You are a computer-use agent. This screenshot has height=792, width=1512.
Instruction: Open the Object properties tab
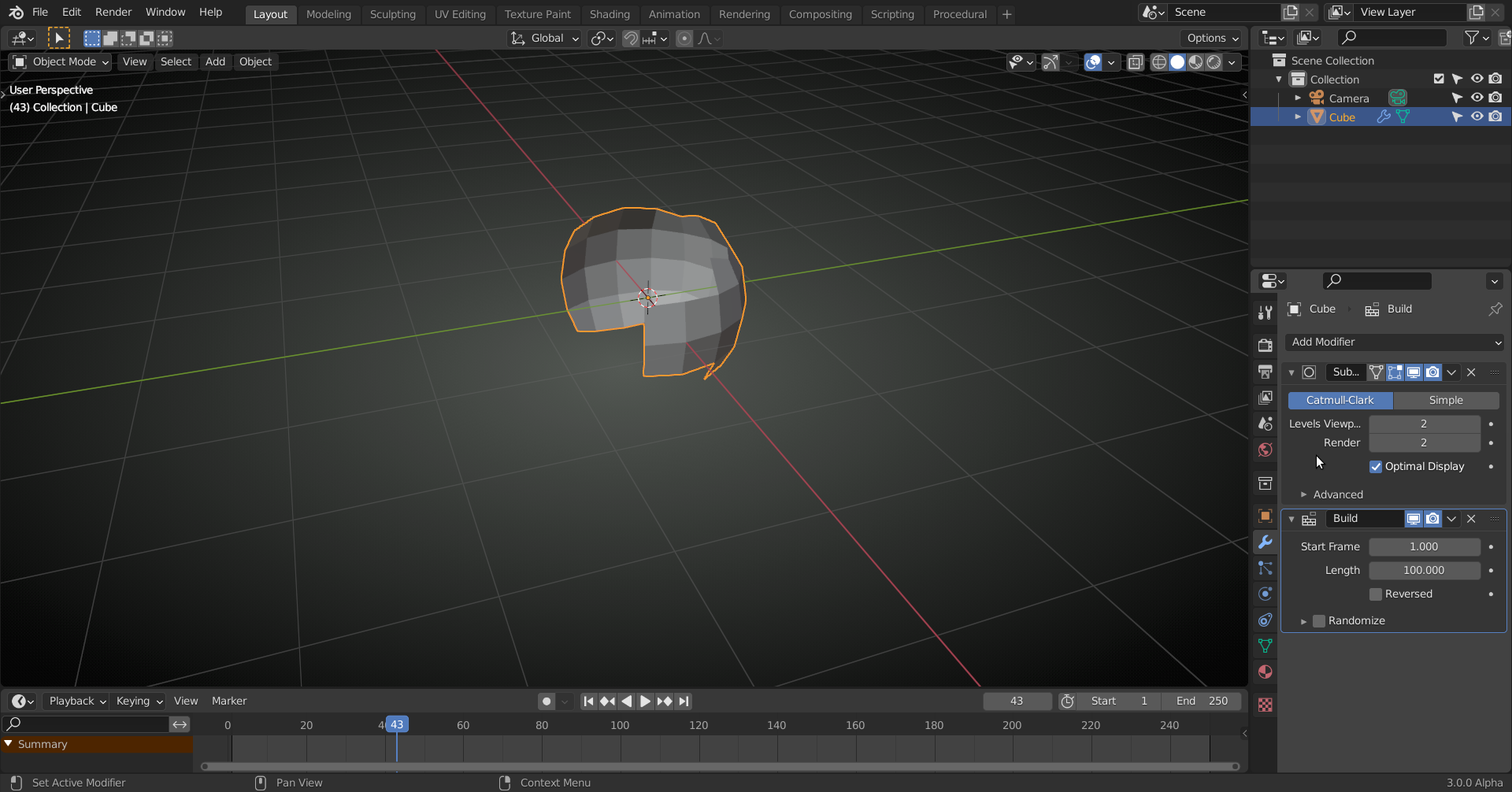(x=1265, y=516)
